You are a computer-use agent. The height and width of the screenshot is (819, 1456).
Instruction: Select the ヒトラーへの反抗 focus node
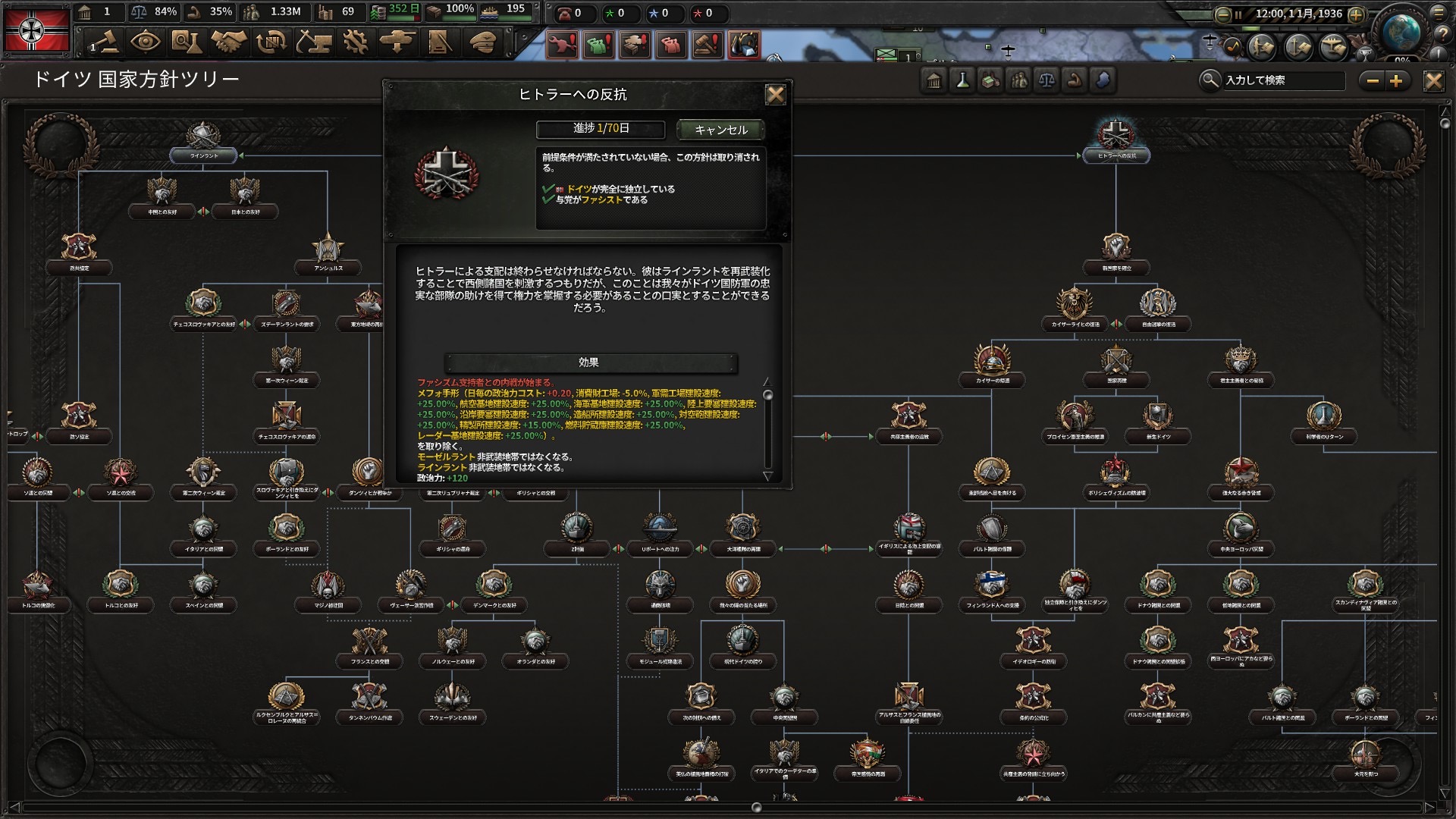1116,141
